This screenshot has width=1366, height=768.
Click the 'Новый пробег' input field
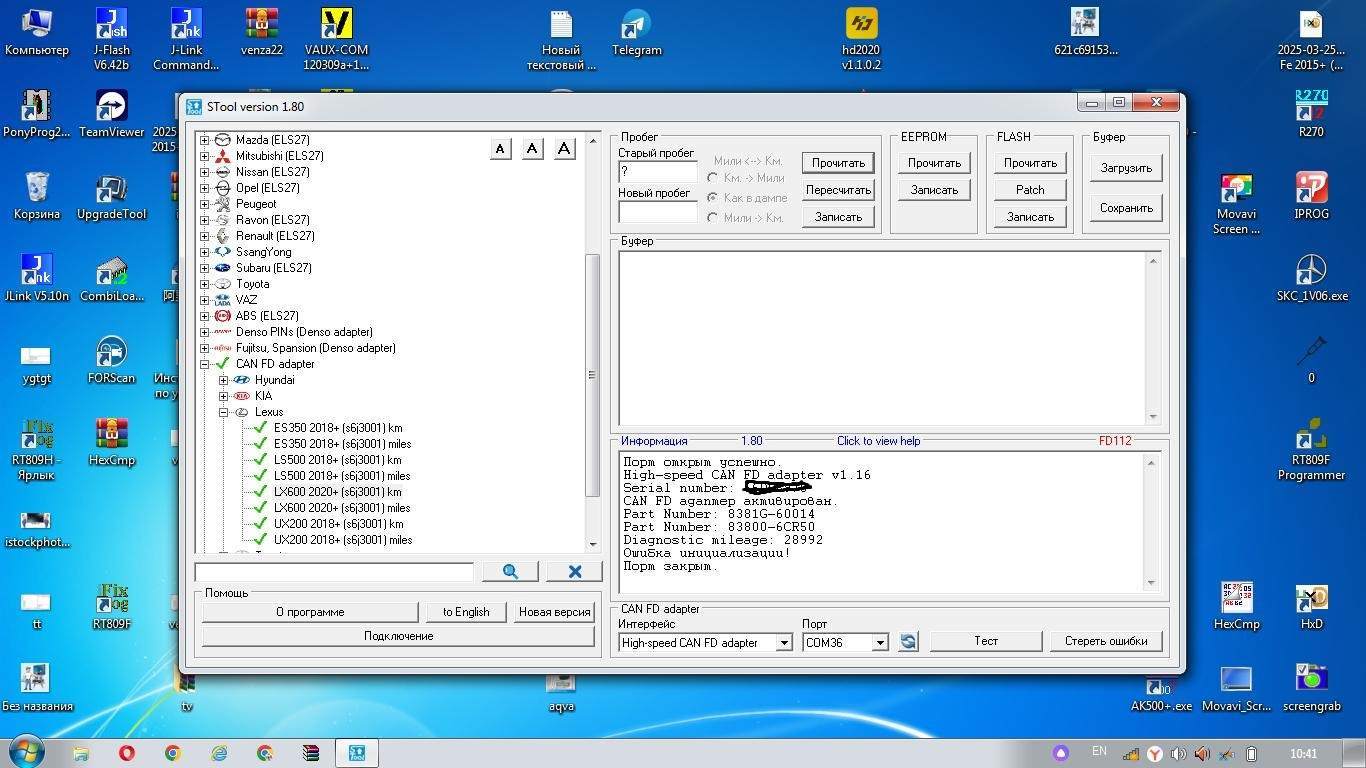coord(657,212)
